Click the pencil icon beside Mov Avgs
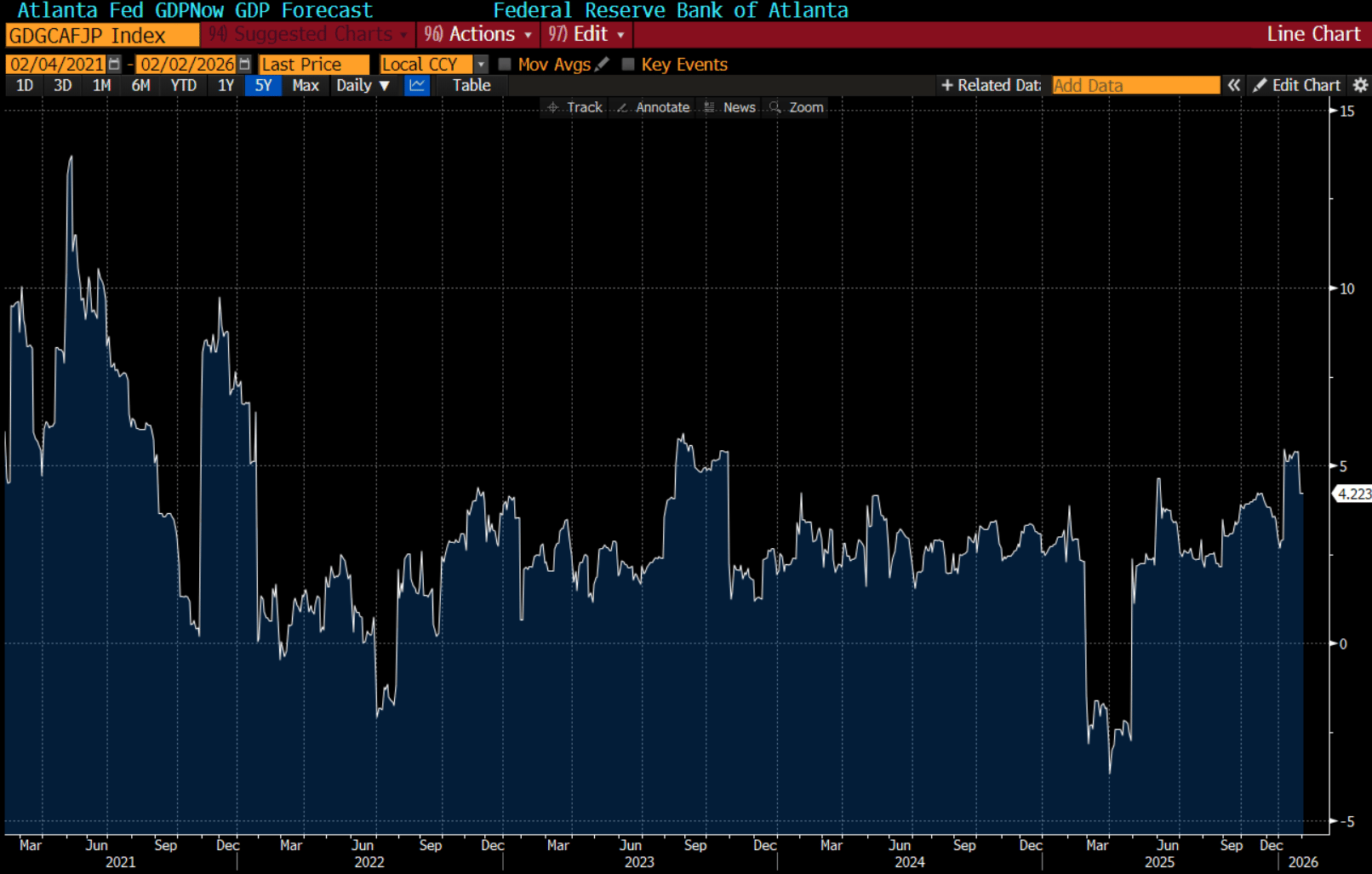The height and width of the screenshot is (874, 1372). pyautogui.click(x=603, y=64)
